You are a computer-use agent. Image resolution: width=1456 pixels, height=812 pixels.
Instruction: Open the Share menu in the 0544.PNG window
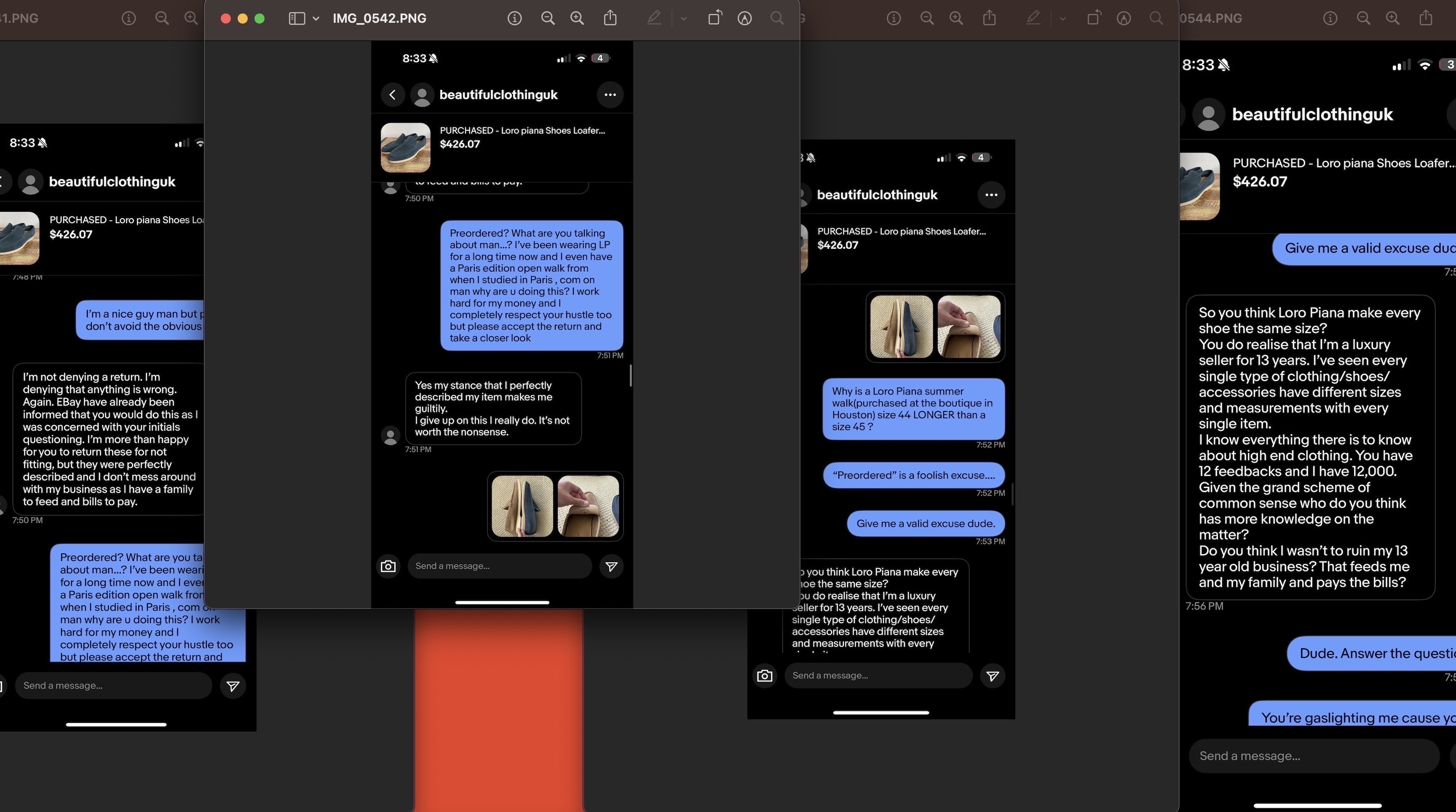tap(1426, 18)
